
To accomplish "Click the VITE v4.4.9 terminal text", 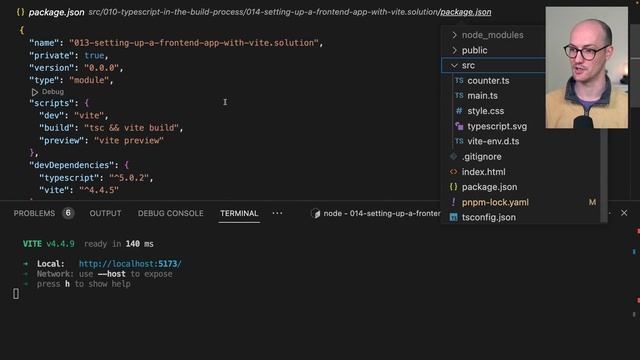I will 49,244.
